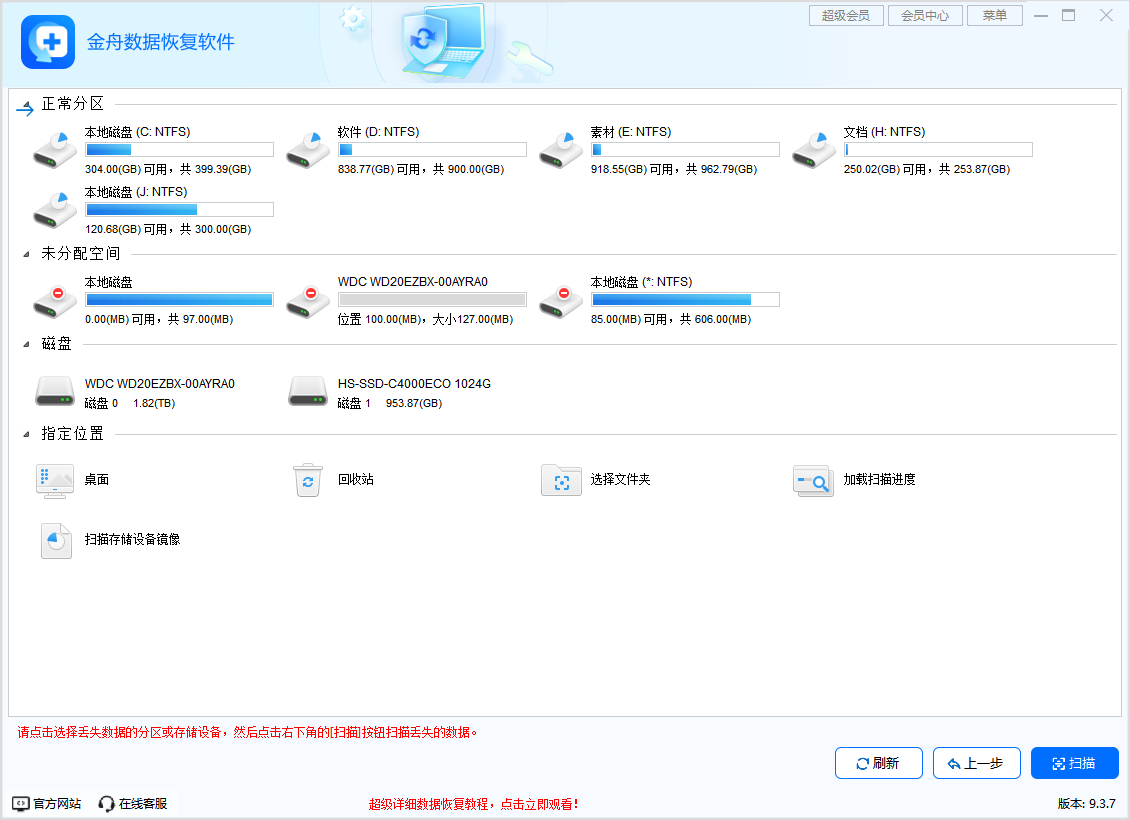Click the 在线客服 headset icon

point(106,803)
